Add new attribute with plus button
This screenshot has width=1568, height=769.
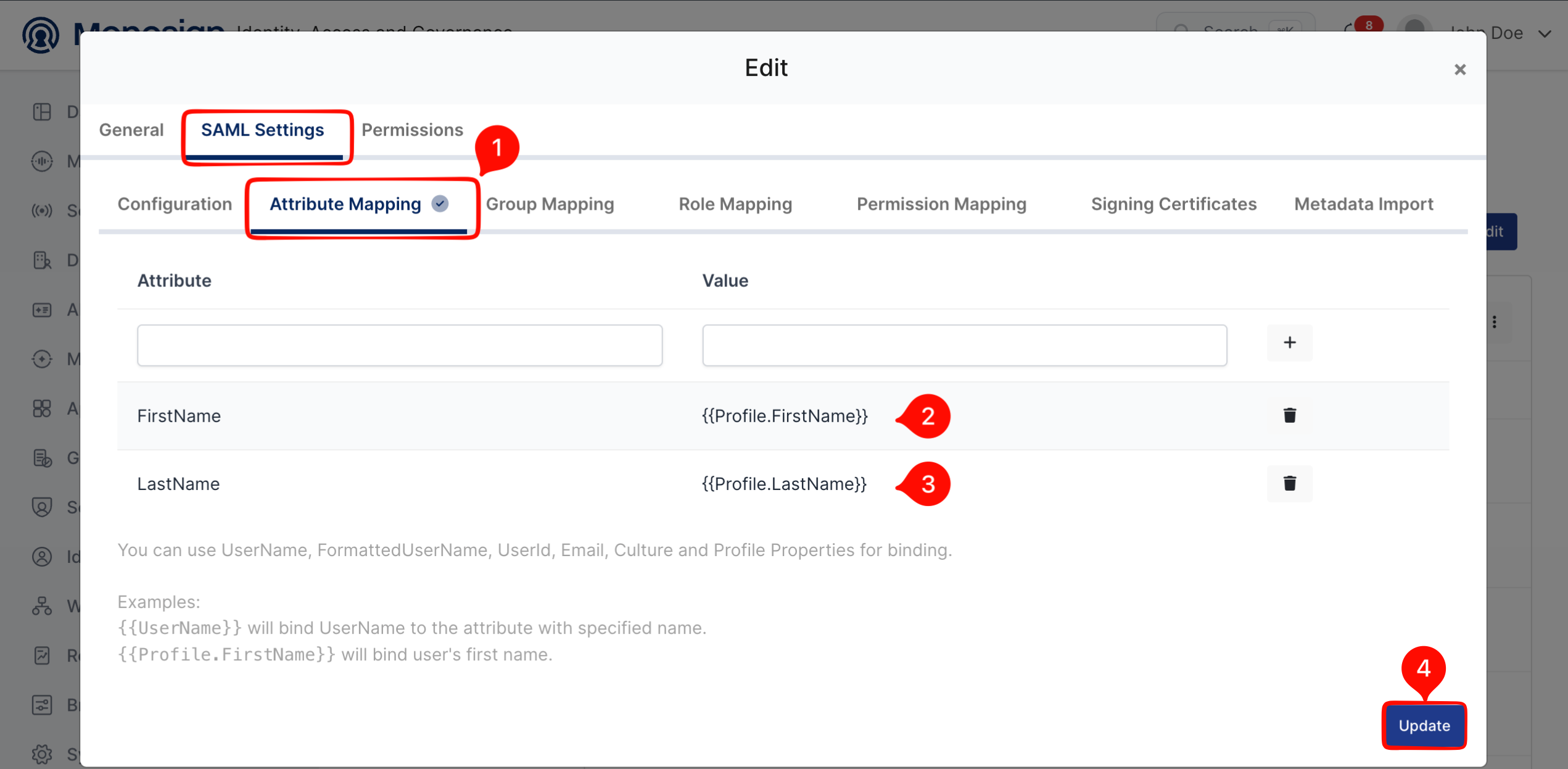pos(1289,343)
